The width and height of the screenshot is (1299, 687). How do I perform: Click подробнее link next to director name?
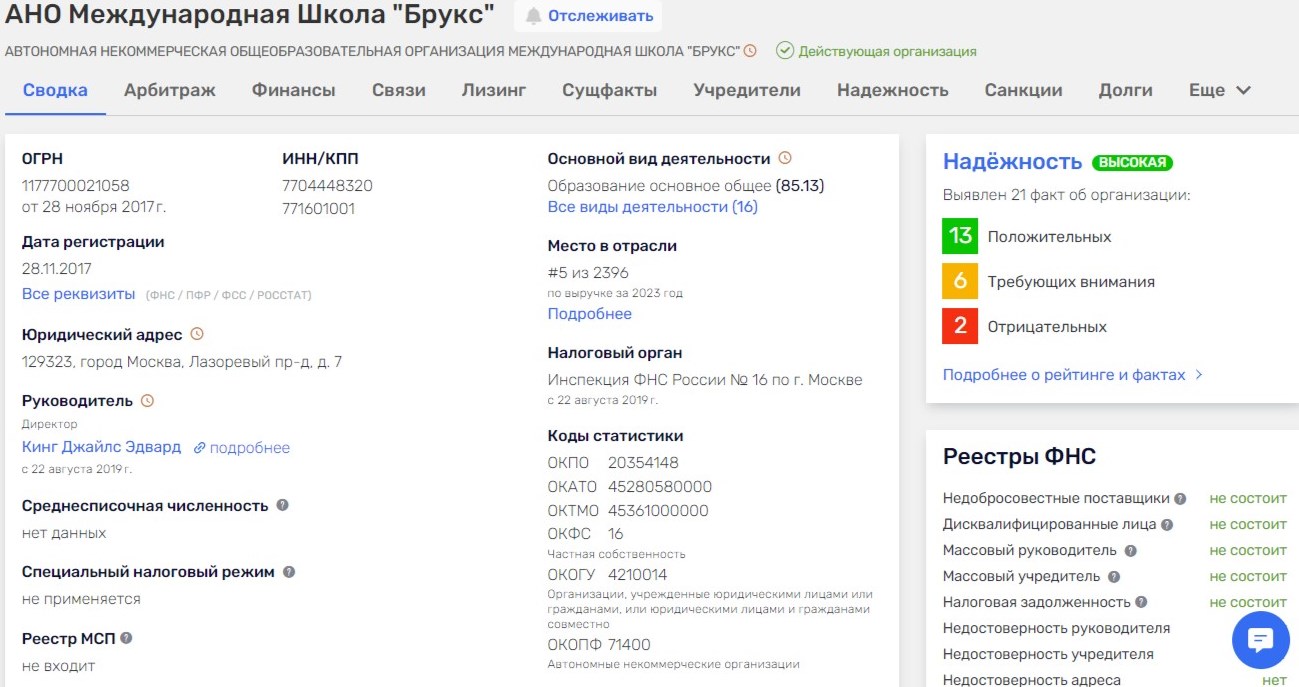coord(250,448)
